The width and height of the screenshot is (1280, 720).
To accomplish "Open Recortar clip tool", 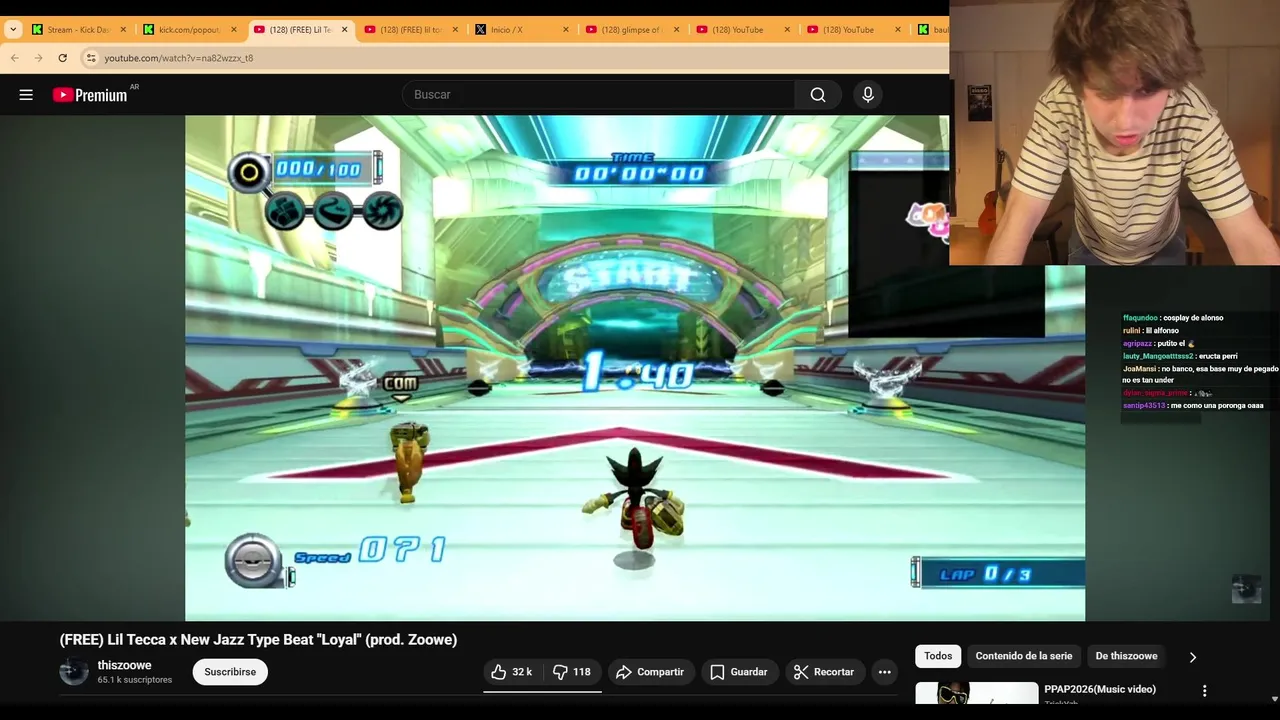I will (x=824, y=672).
